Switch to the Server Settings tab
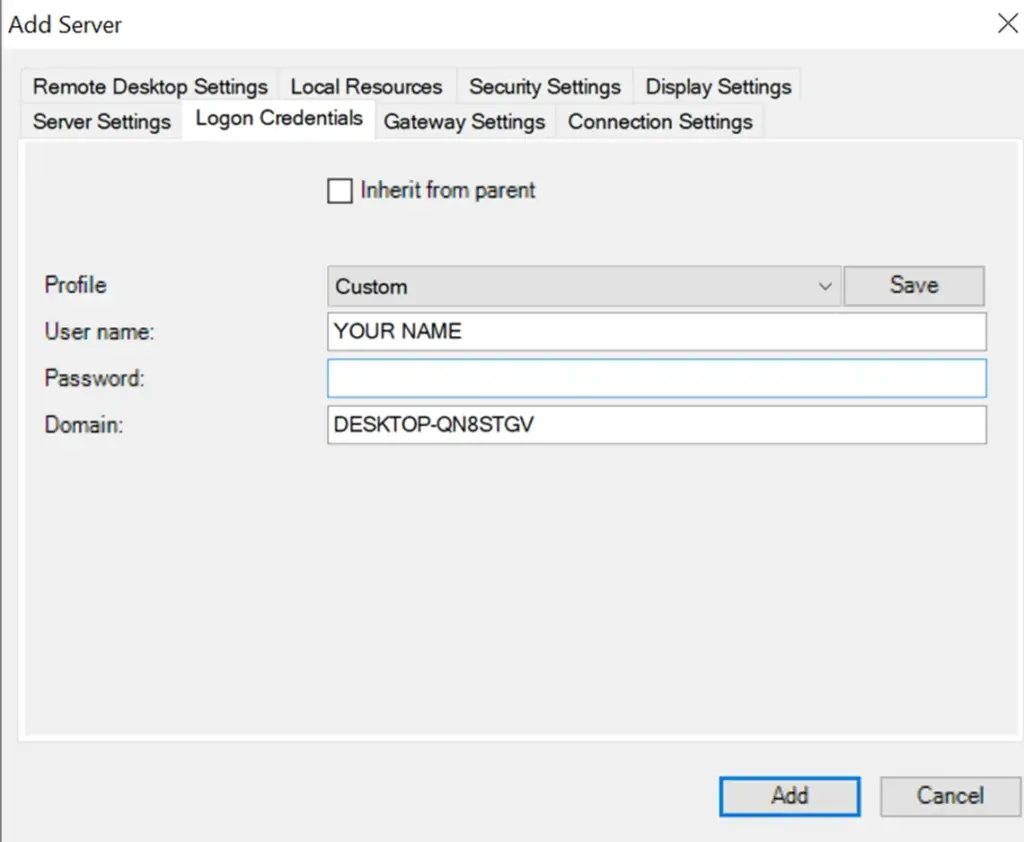Image resolution: width=1024 pixels, height=842 pixels. [x=100, y=121]
